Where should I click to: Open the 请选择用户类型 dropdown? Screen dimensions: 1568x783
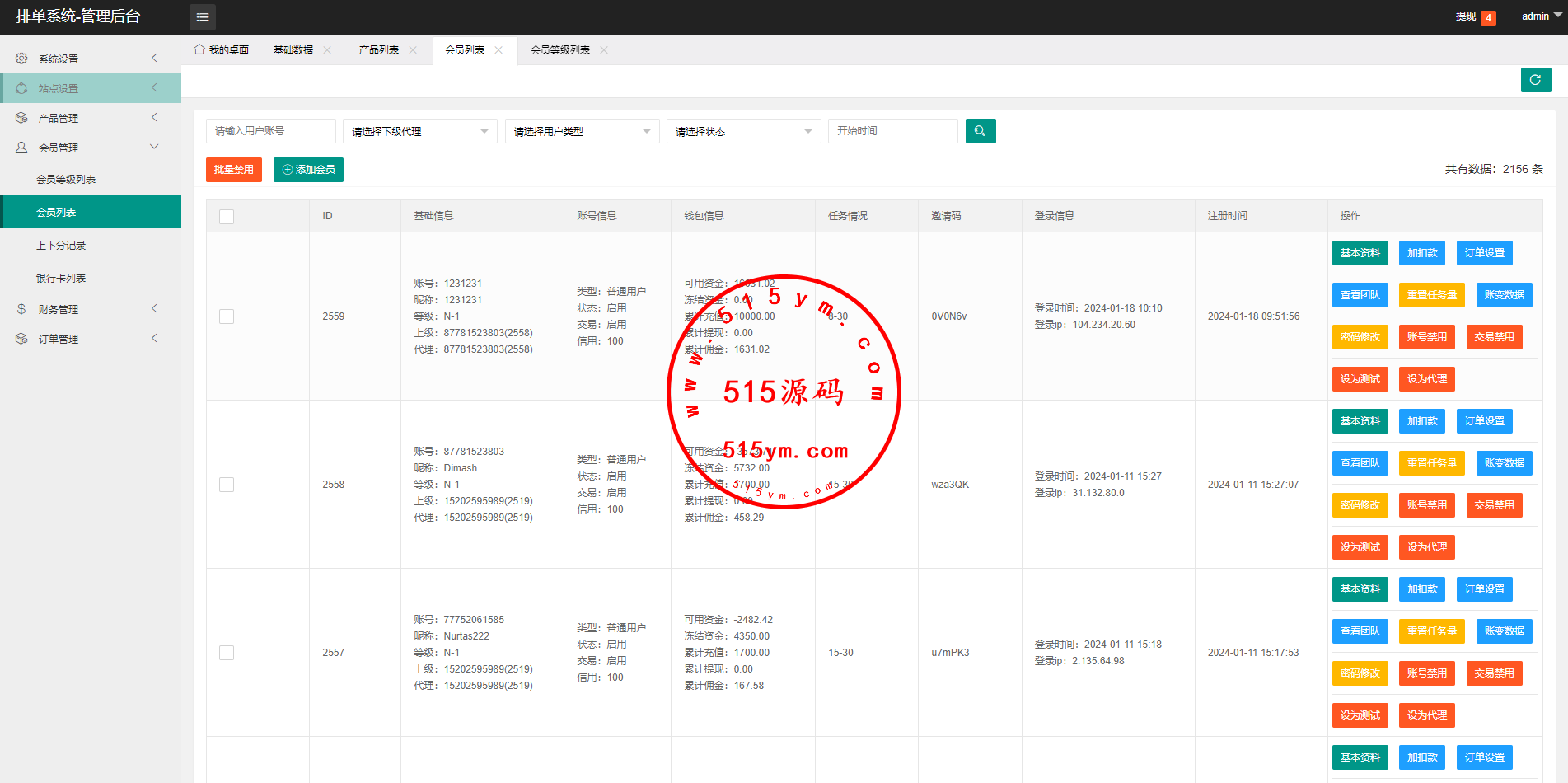click(582, 131)
